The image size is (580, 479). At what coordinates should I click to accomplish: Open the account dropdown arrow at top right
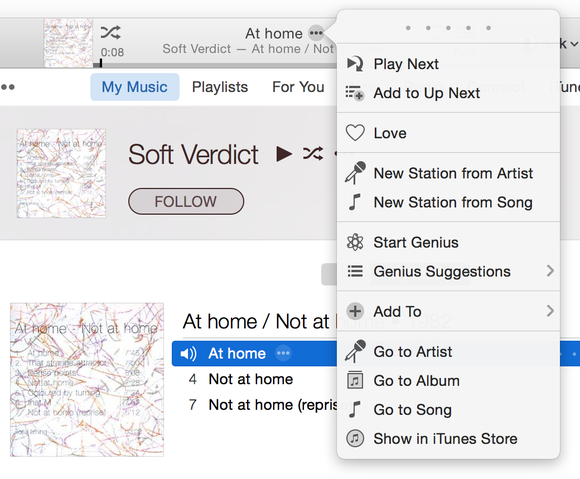coord(574,44)
